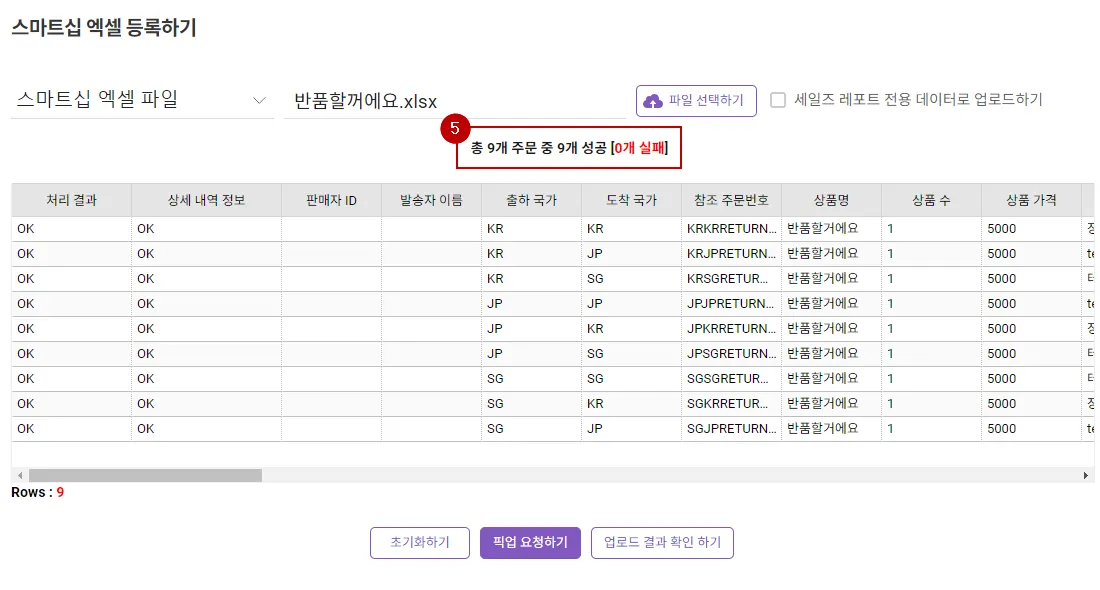Click 상세 내역 OK cell in SGSGRETUR row
The height and width of the screenshot is (590, 1100).
[206, 379]
